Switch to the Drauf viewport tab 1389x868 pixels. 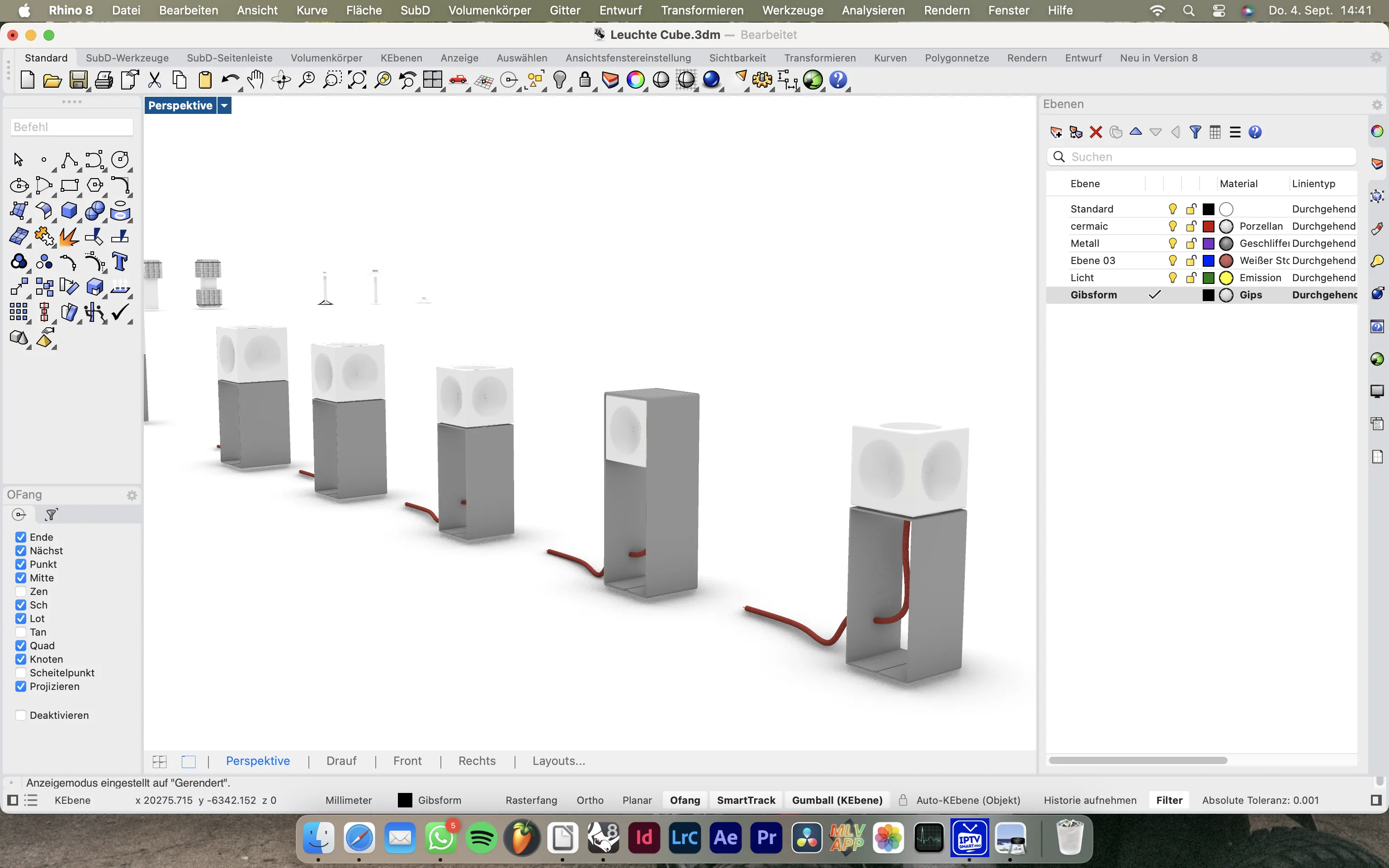[341, 761]
